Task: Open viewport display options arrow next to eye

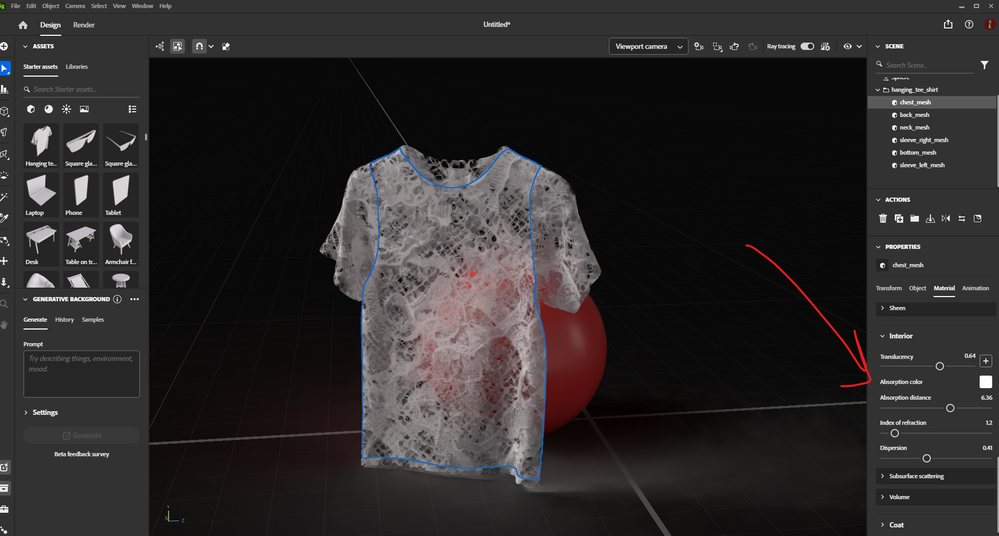Action: click(x=859, y=47)
